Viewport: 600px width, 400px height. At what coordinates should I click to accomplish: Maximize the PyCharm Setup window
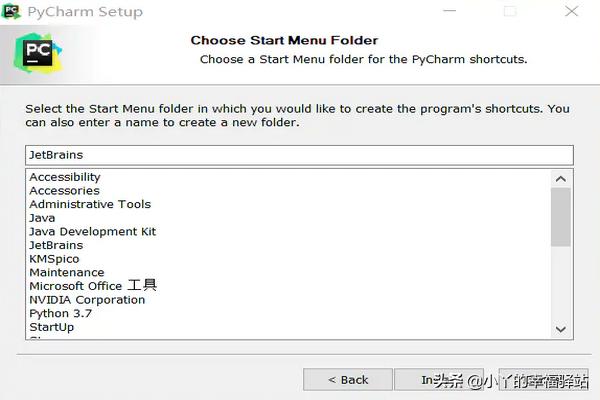tap(510, 12)
